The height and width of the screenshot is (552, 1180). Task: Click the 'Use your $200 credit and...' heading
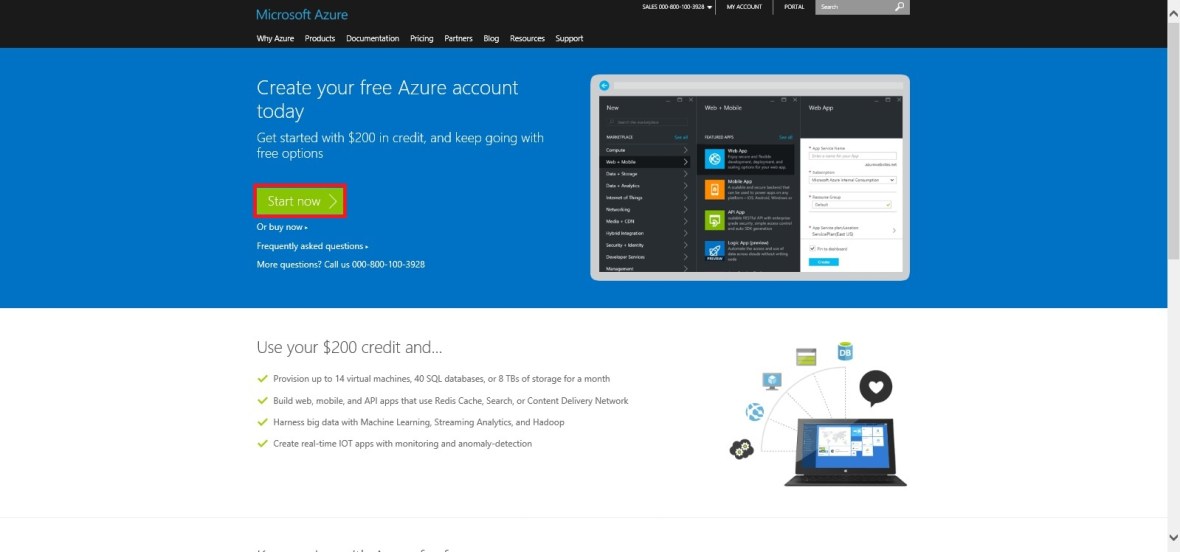tap(349, 347)
